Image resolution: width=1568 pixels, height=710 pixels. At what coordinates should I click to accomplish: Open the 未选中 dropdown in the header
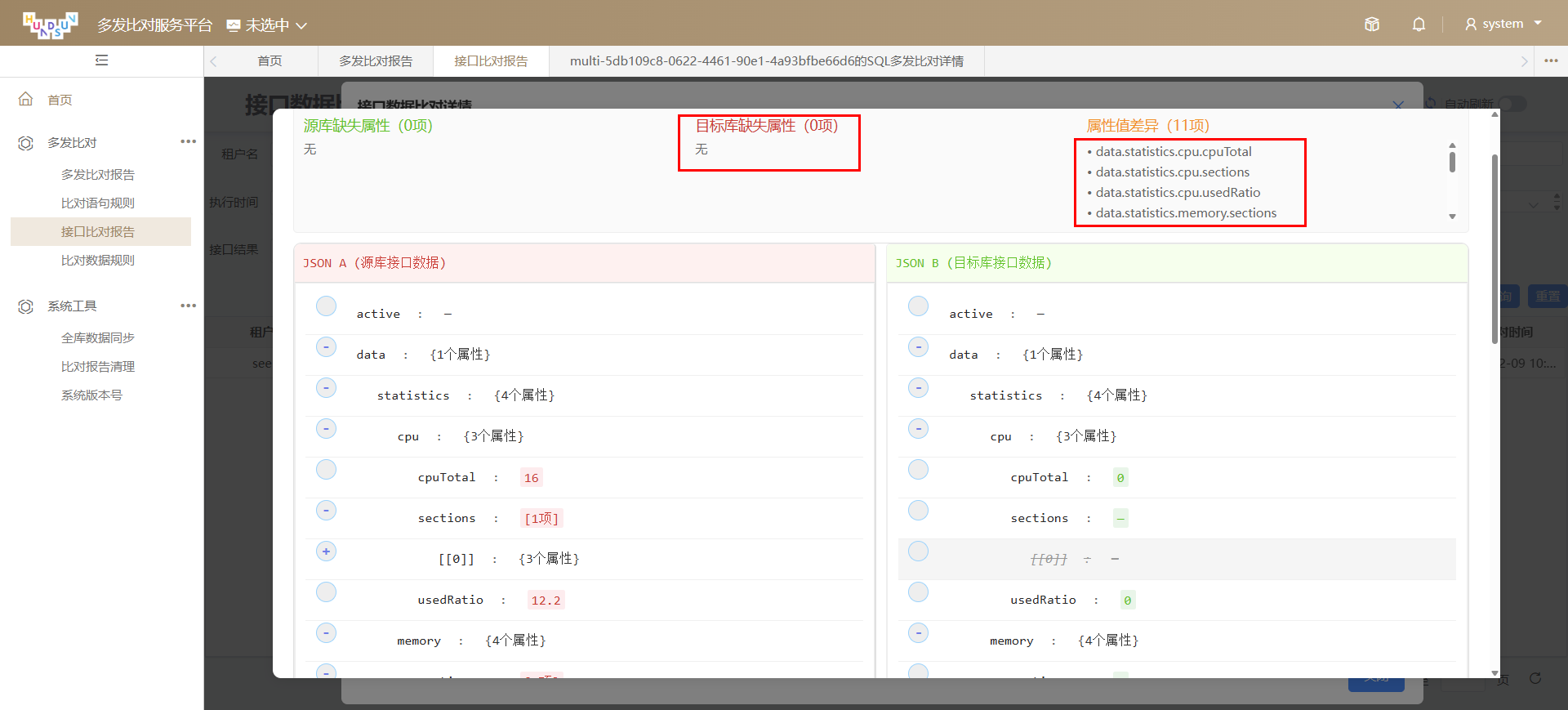267,25
